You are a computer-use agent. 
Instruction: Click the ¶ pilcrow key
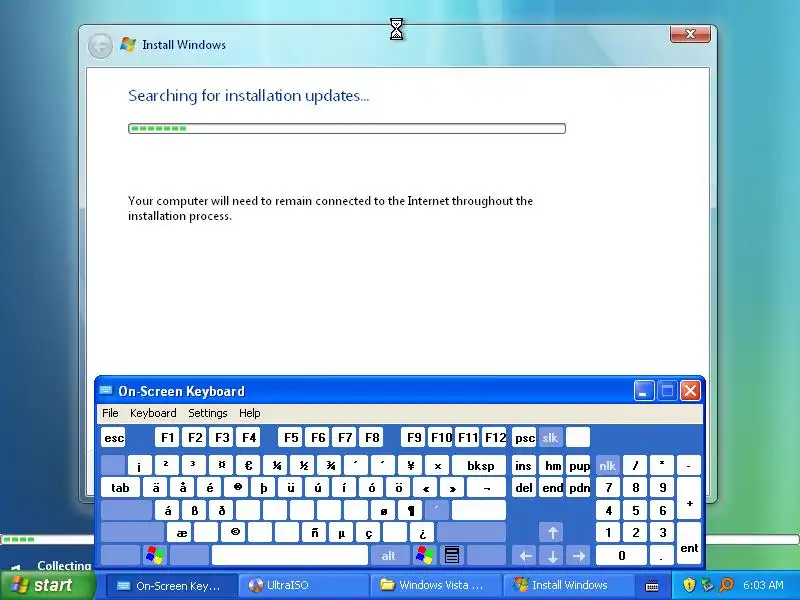click(411, 510)
